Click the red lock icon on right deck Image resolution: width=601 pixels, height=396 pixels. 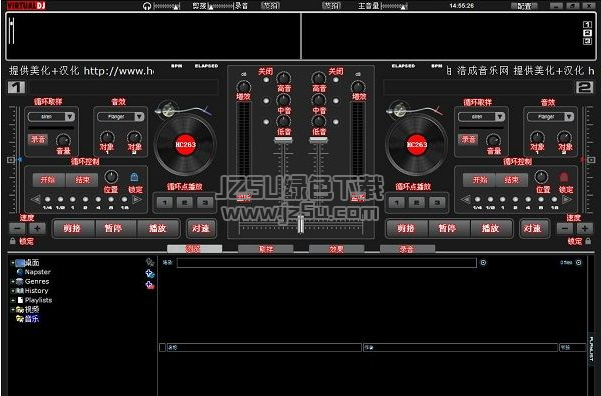click(x=563, y=177)
